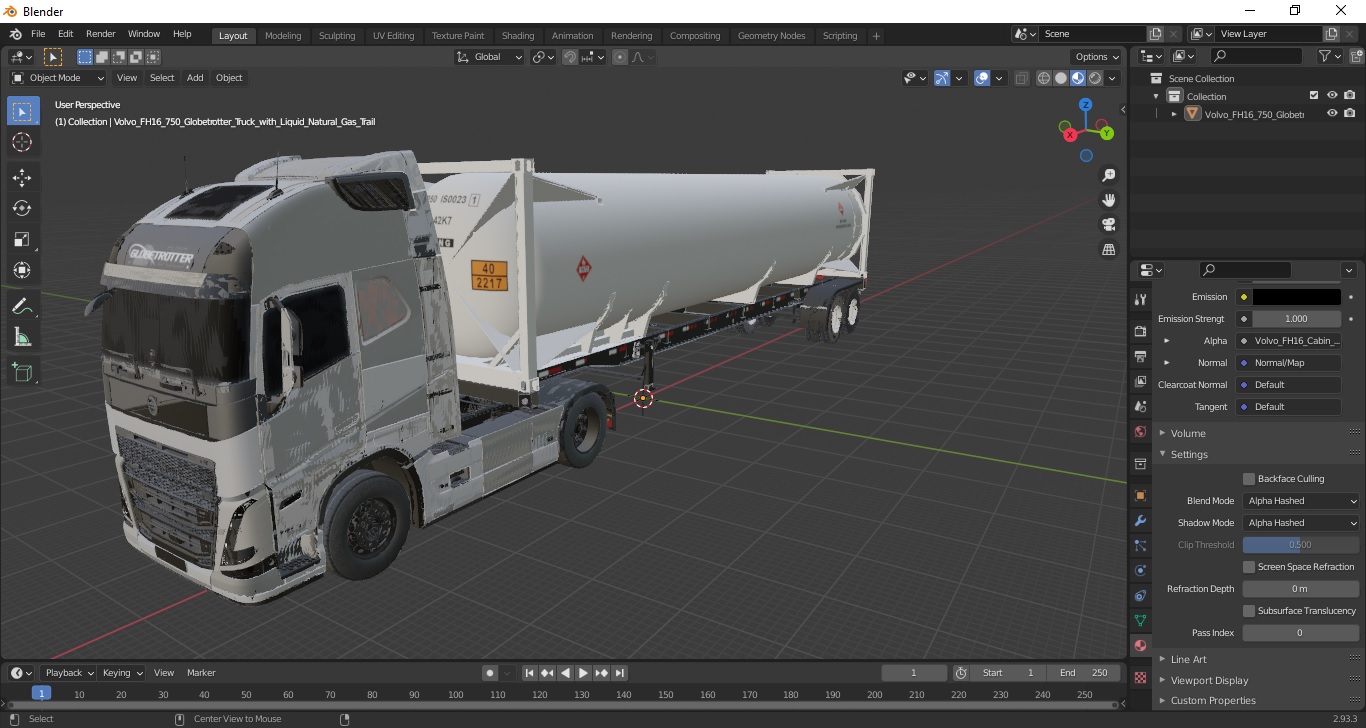The width and height of the screenshot is (1366, 728).
Task: Select the Add Cube tool
Action: [x=22, y=373]
